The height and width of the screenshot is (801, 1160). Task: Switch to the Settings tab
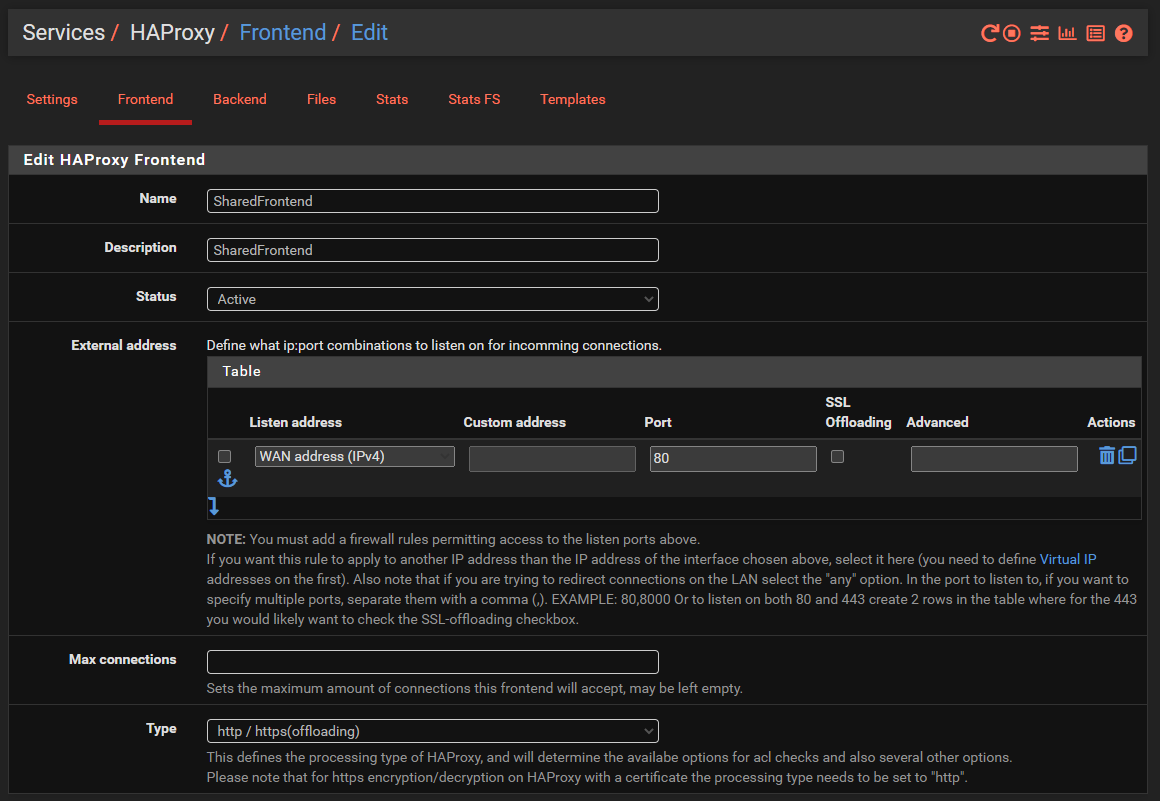click(x=52, y=99)
